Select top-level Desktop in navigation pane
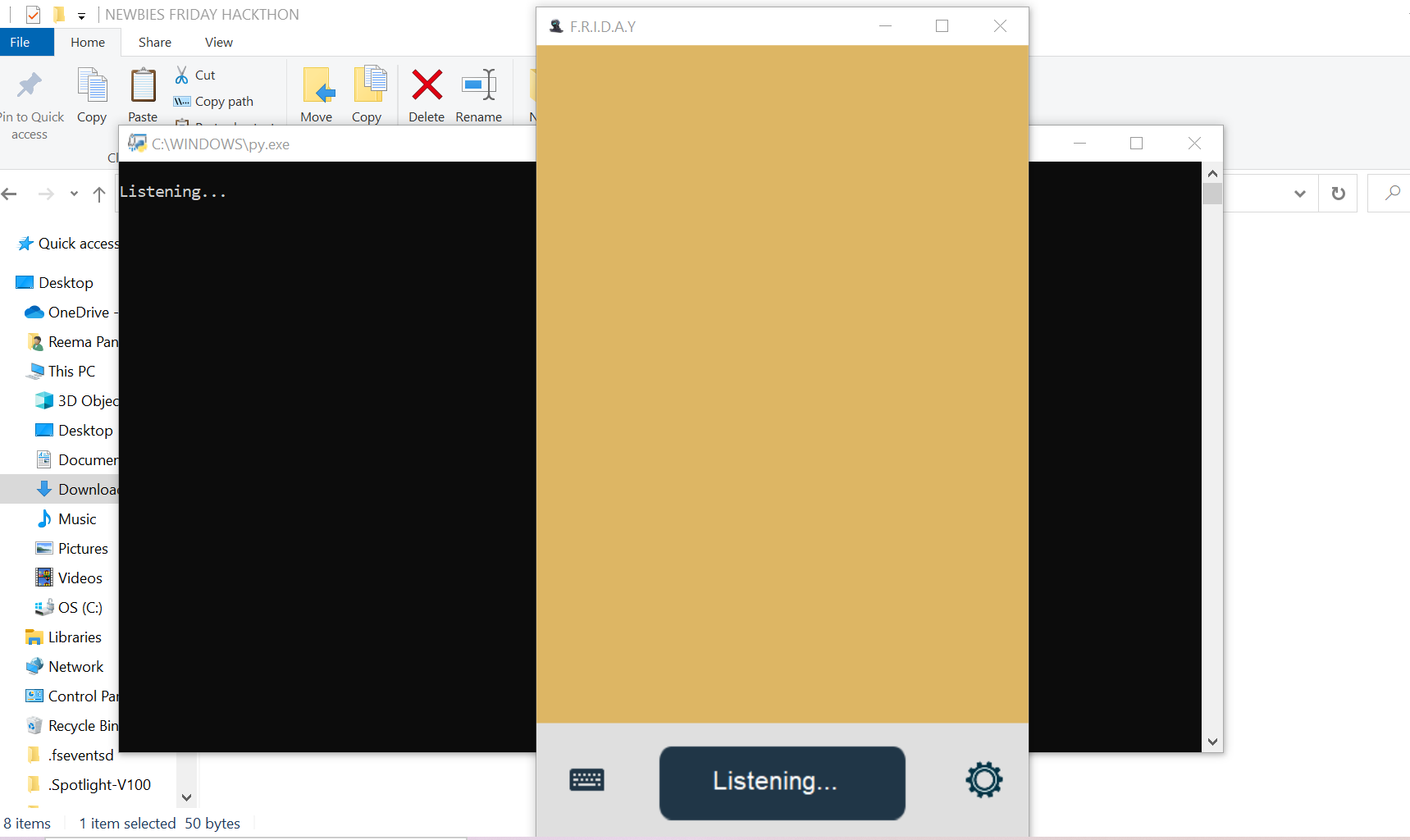The image size is (1410, 840). click(x=54, y=283)
